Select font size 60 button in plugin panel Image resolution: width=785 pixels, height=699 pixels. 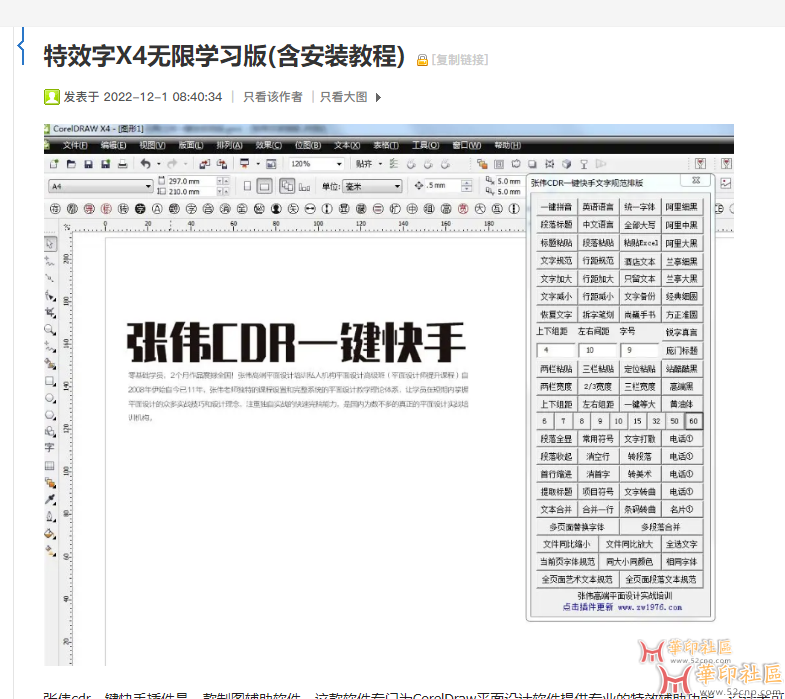[693, 421]
